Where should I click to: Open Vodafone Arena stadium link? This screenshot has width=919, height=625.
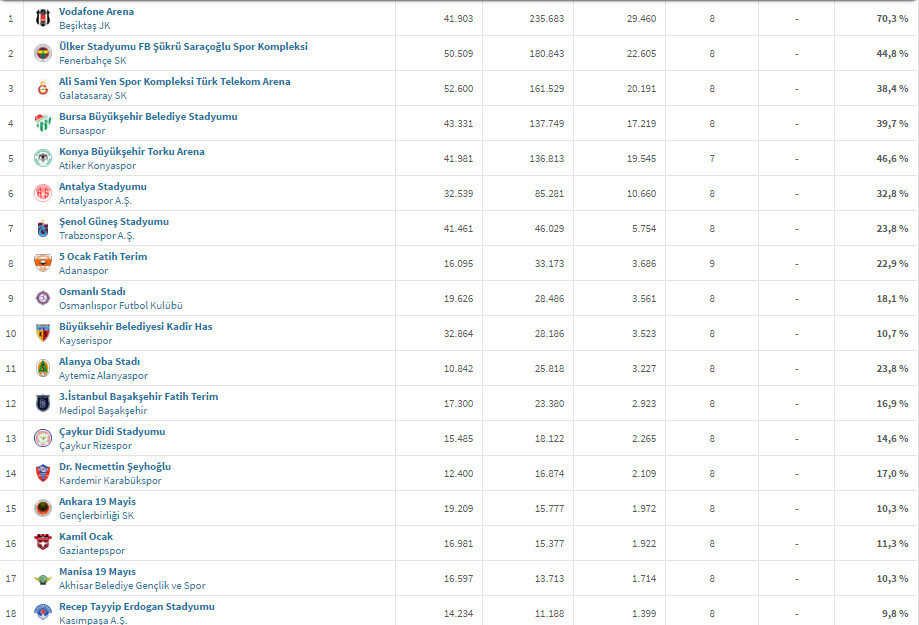(96, 12)
